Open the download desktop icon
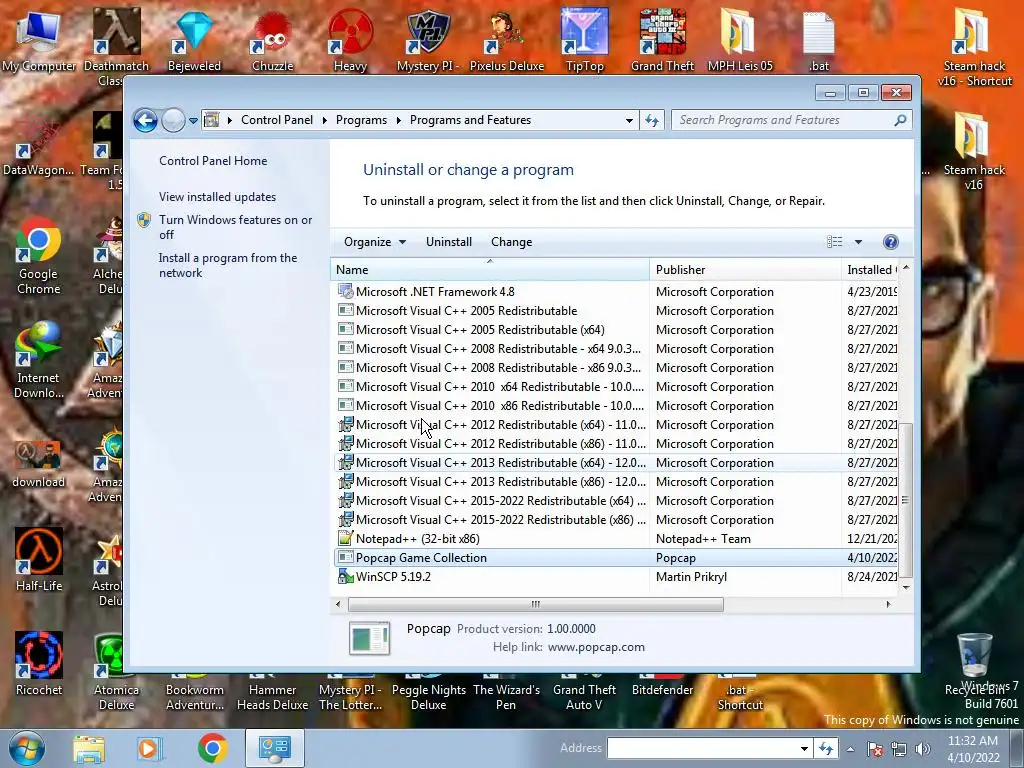The image size is (1024, 768). click(39, 464)
